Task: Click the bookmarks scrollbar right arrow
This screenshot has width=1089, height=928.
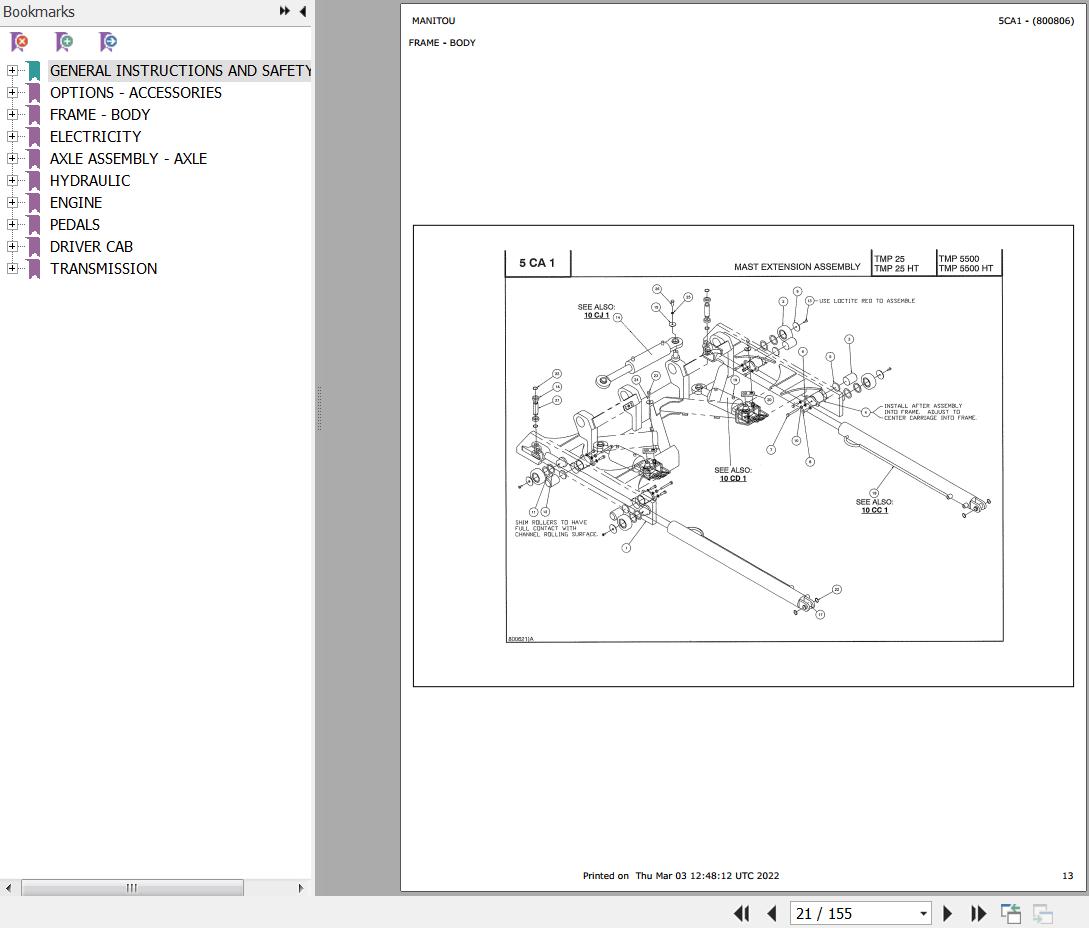Action: (301, 888)
